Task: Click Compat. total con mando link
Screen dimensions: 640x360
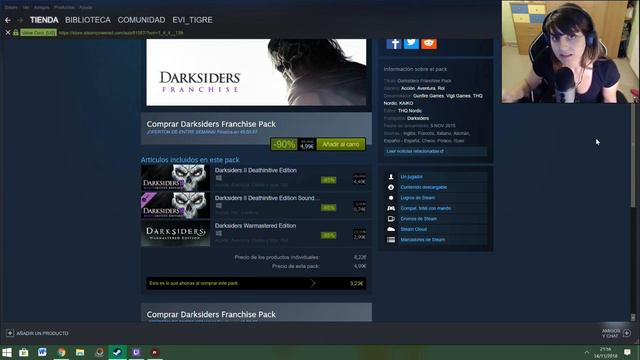Action: [426, 208]
